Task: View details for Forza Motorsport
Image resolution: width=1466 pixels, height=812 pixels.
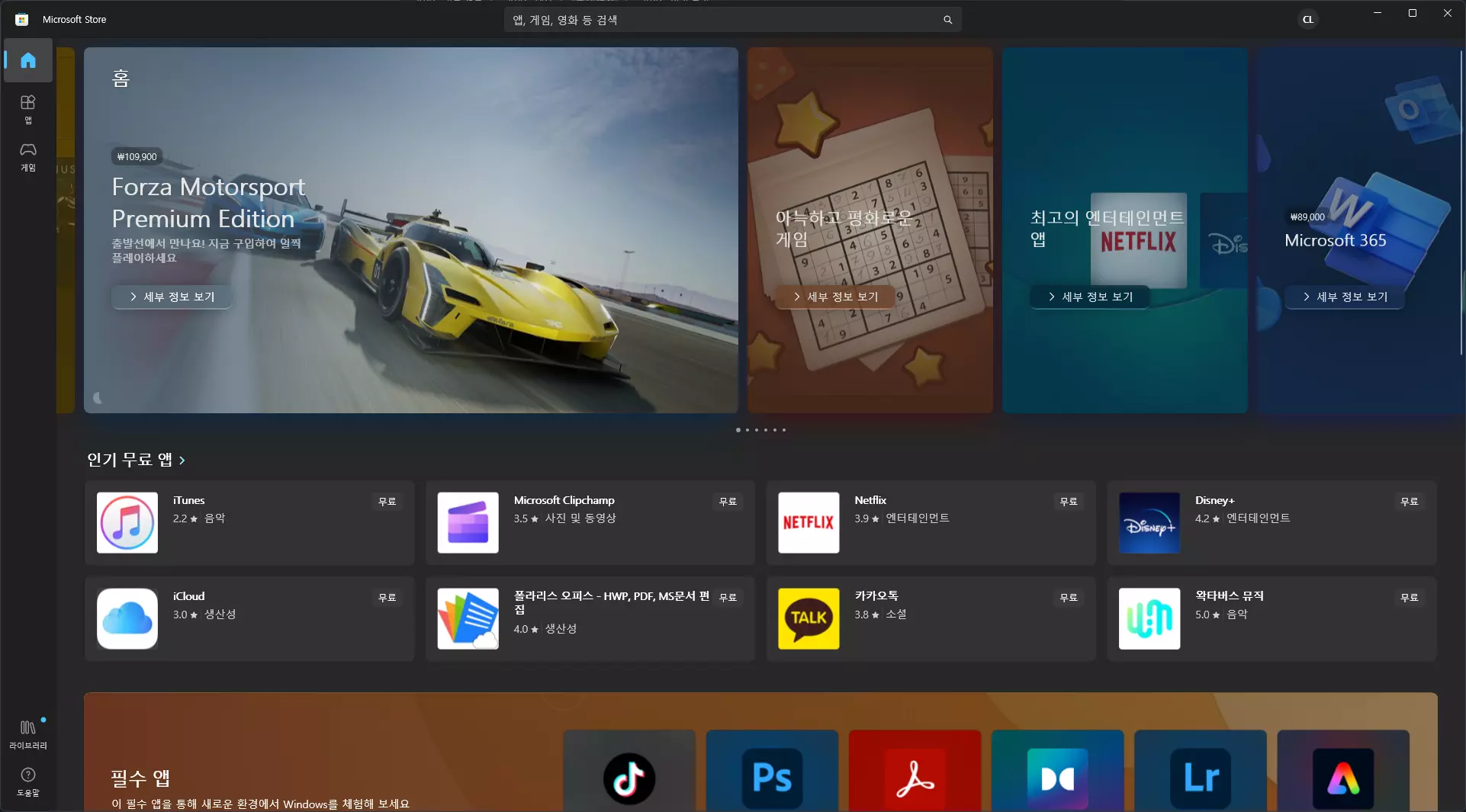Action: pyautogui.click(x=172, y=297)
